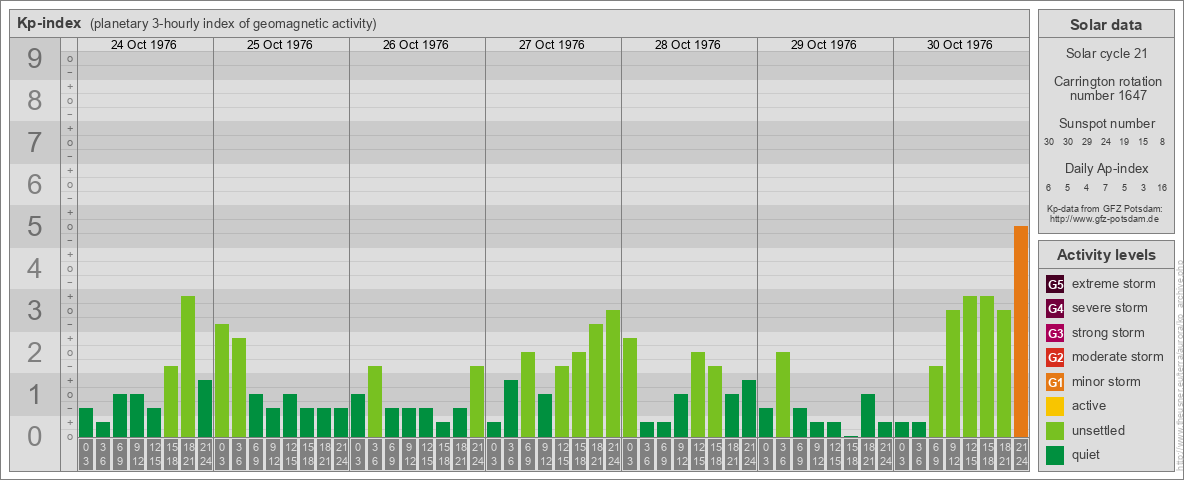Screen dimensions: 1184x480
Task: Click the 'minor storm' legend label
Action: pyautogui.click(x=1106, y=382)
